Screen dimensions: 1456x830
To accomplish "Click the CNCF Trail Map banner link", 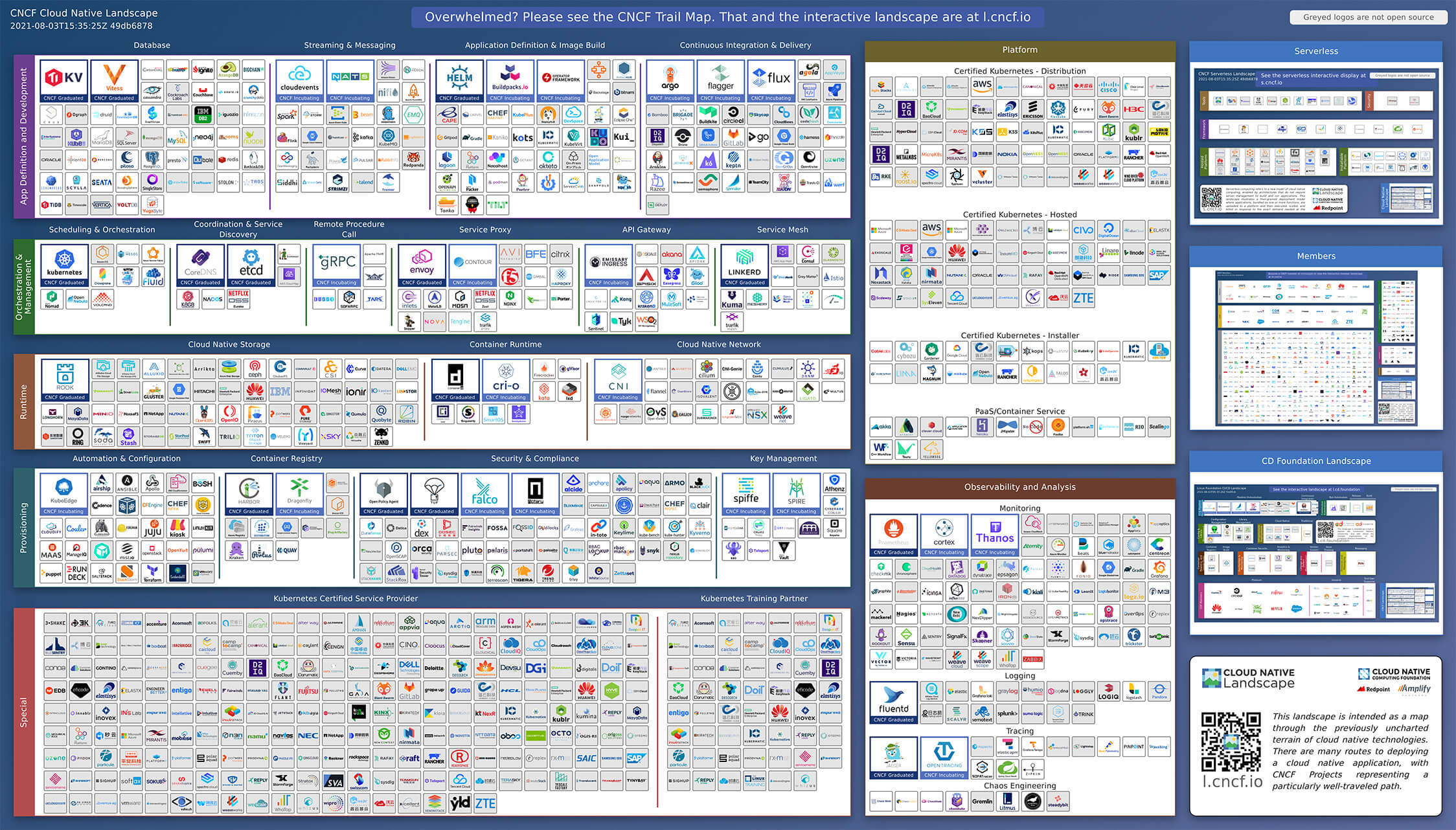I will point(727,17).
